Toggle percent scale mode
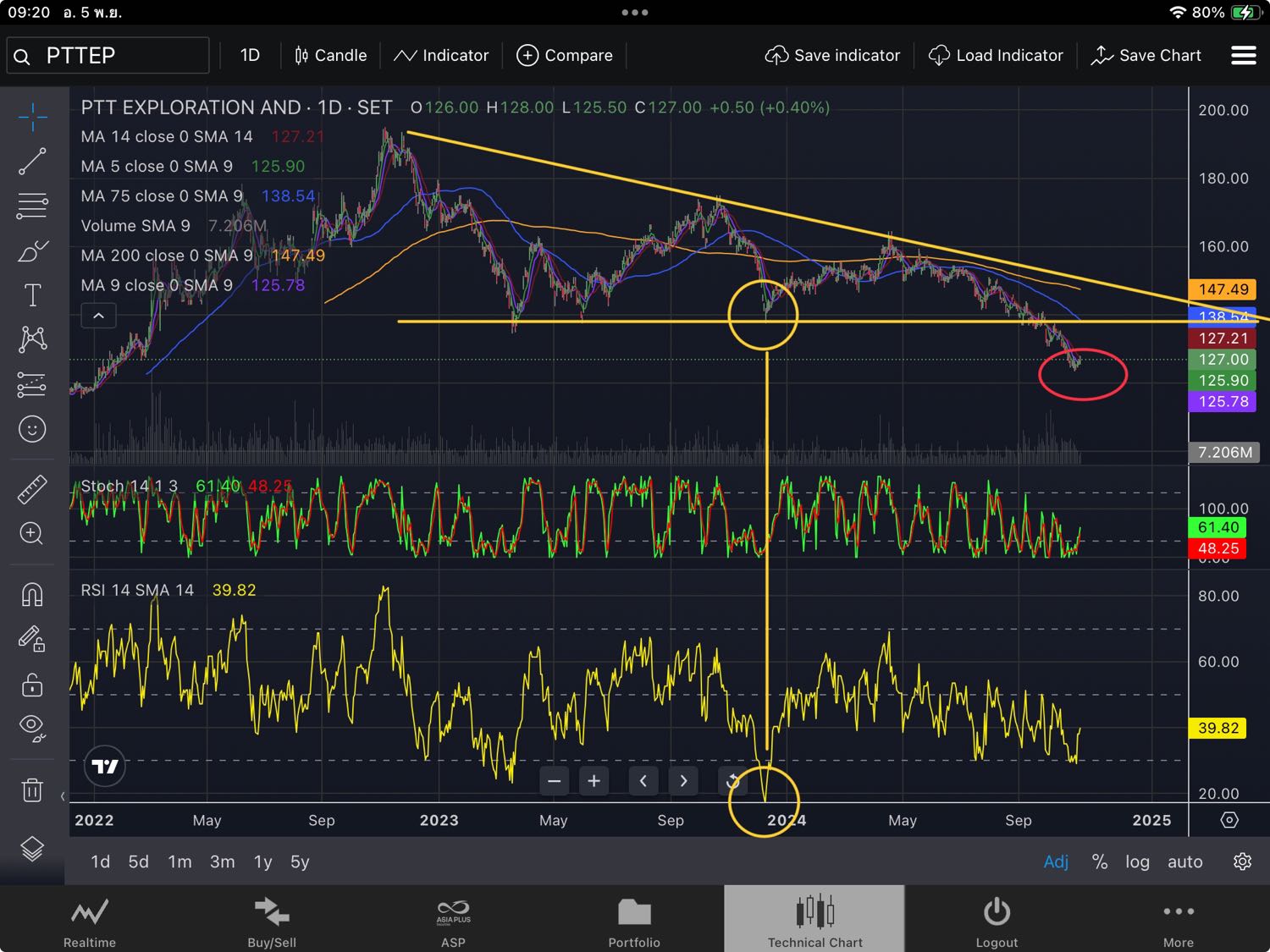This screenshot has width=1270, height=952. pos(1100,861)
